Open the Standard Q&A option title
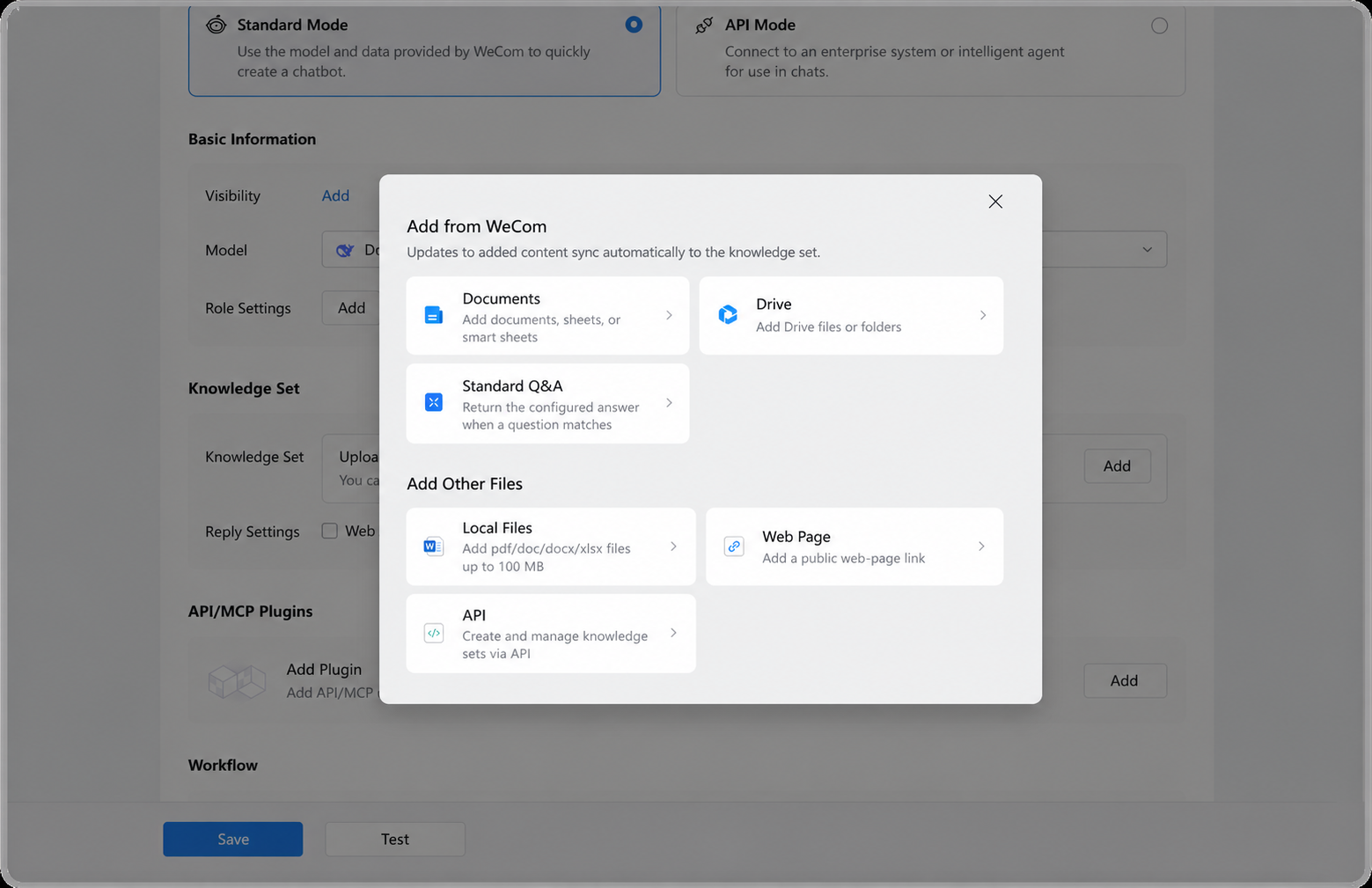The image size is (1372, 888). pos(512,385)
